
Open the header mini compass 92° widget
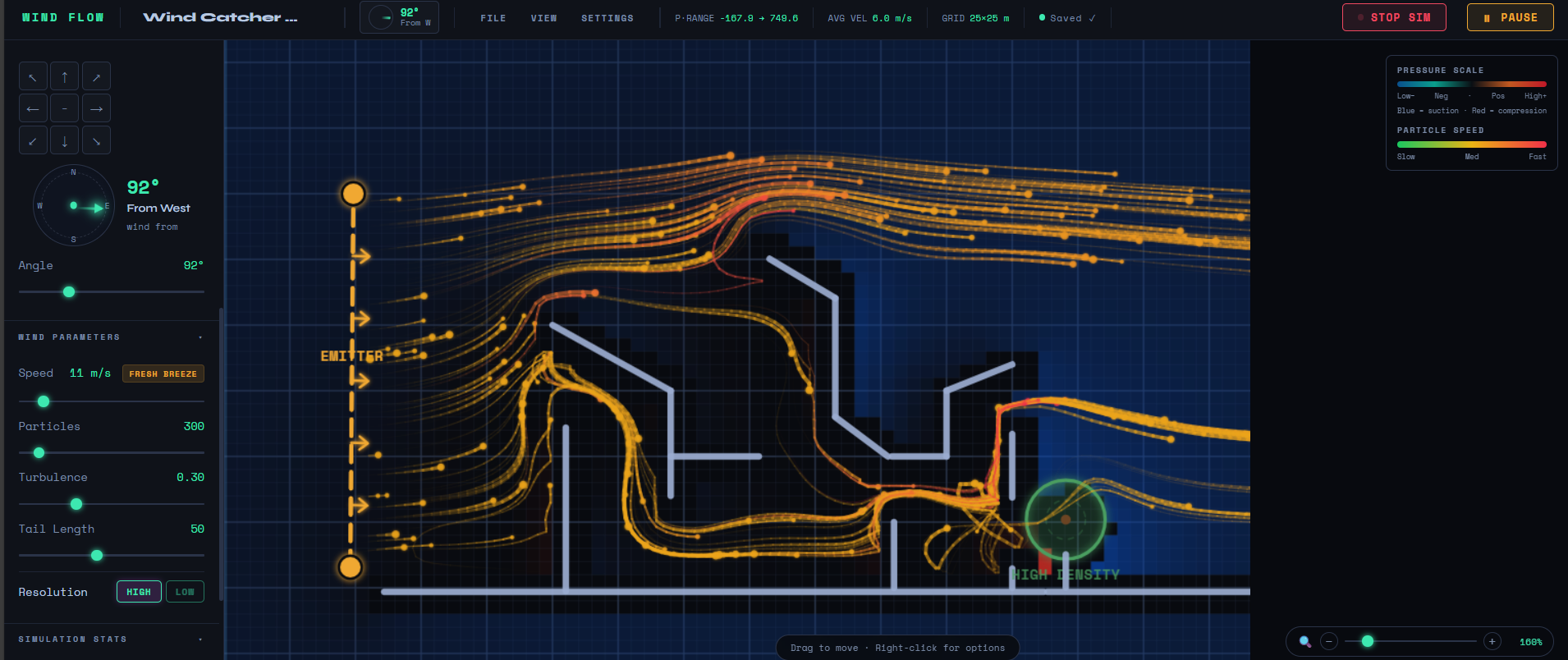pos(399,17)
